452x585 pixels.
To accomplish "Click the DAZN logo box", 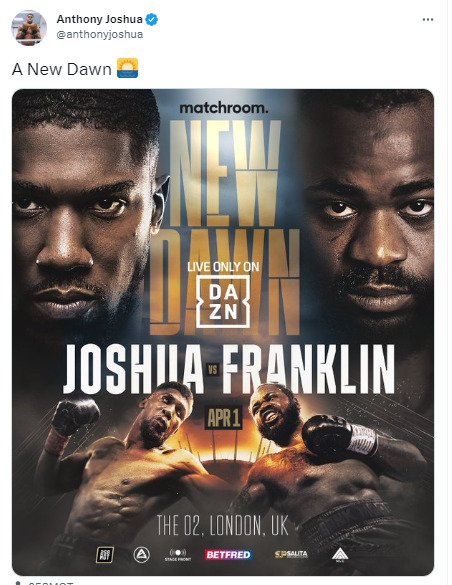I will (x=223, y=301).
